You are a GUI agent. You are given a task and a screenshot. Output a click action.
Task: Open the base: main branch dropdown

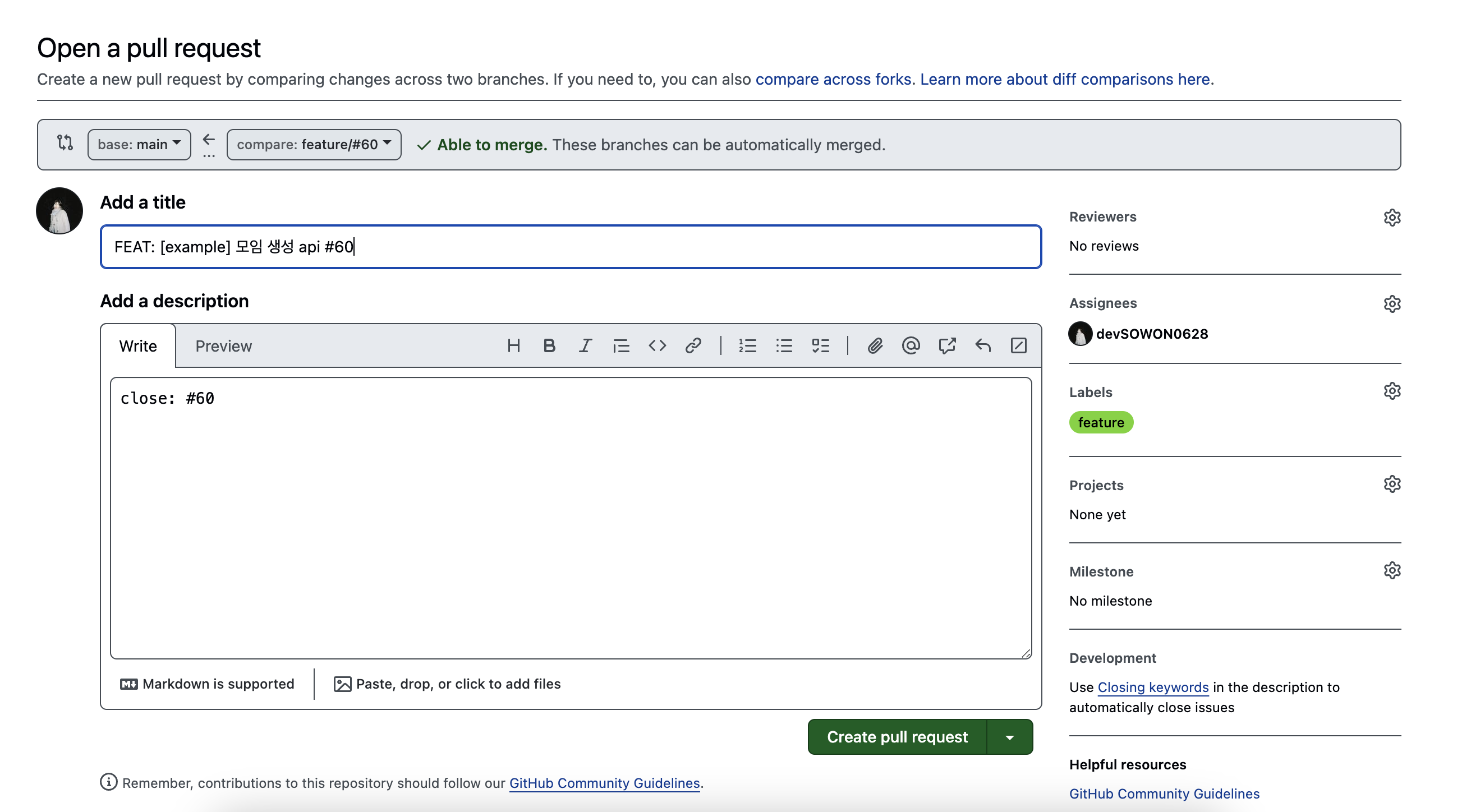[x=139, y=144]
